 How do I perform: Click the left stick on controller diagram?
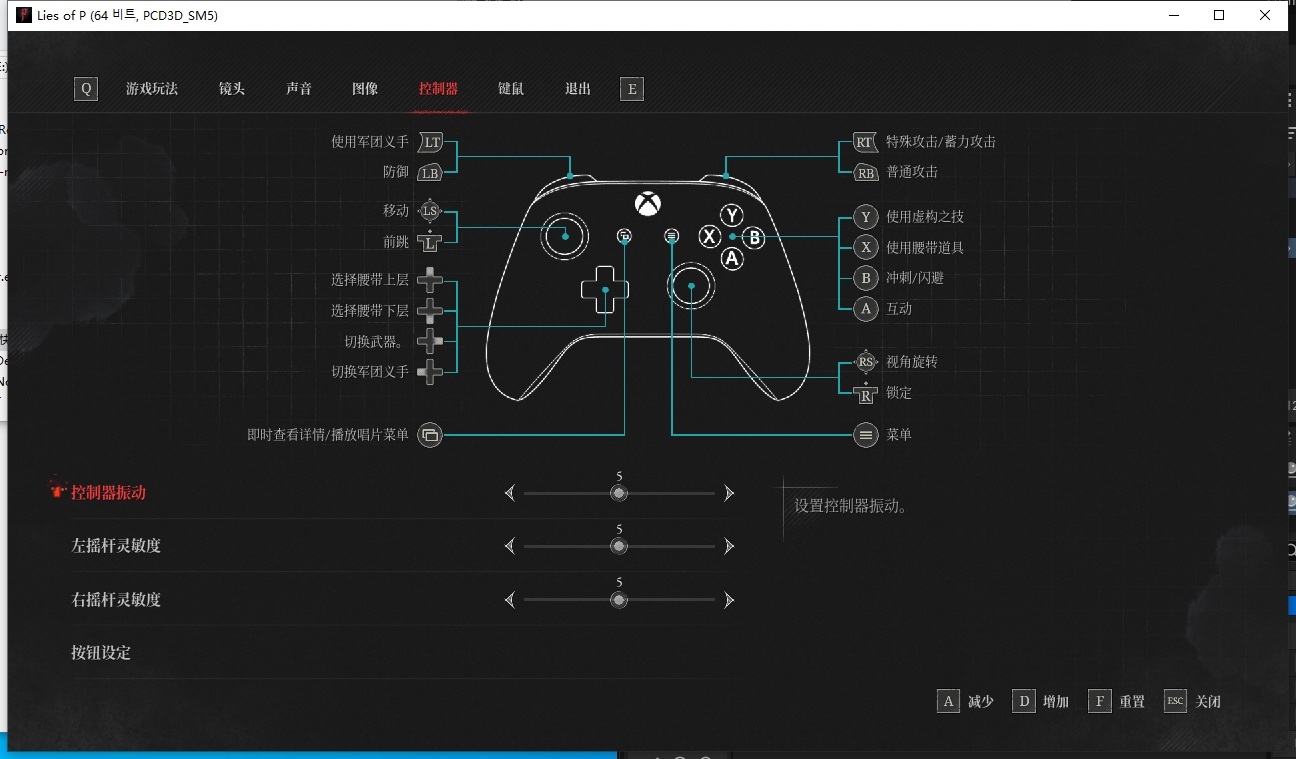click(565, 236)
